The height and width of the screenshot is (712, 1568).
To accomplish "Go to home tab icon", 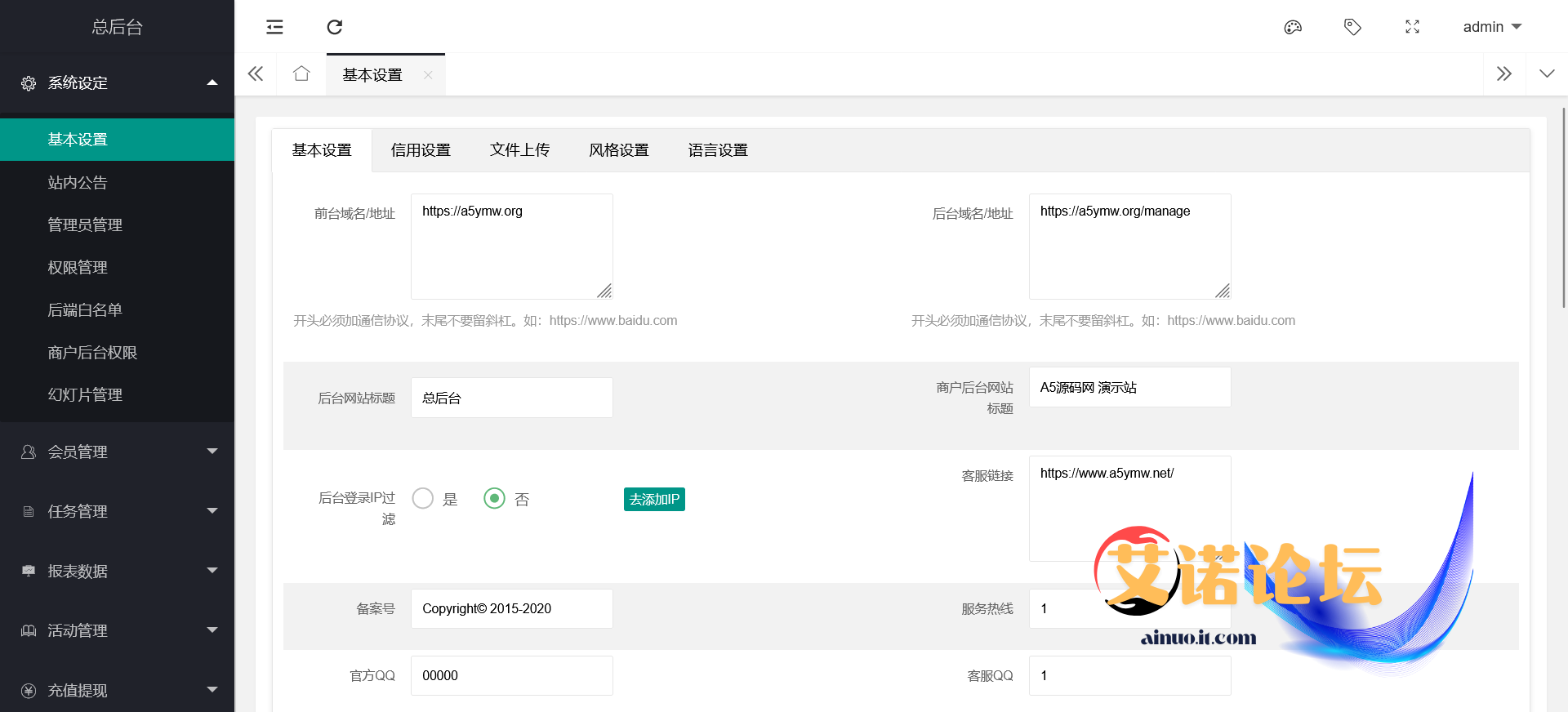I will click(301, 74).
